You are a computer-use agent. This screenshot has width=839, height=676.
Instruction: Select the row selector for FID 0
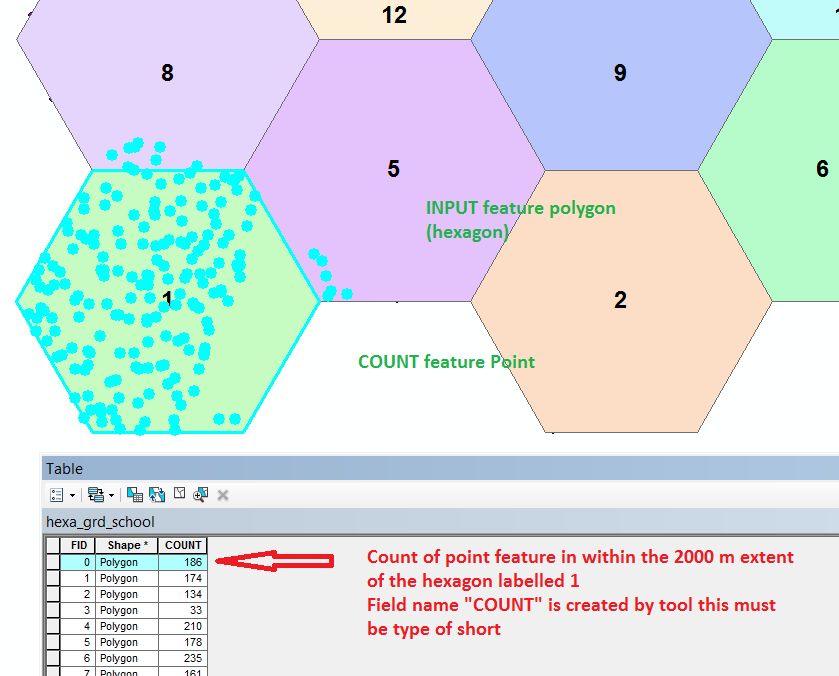click(x=53, y=562)
